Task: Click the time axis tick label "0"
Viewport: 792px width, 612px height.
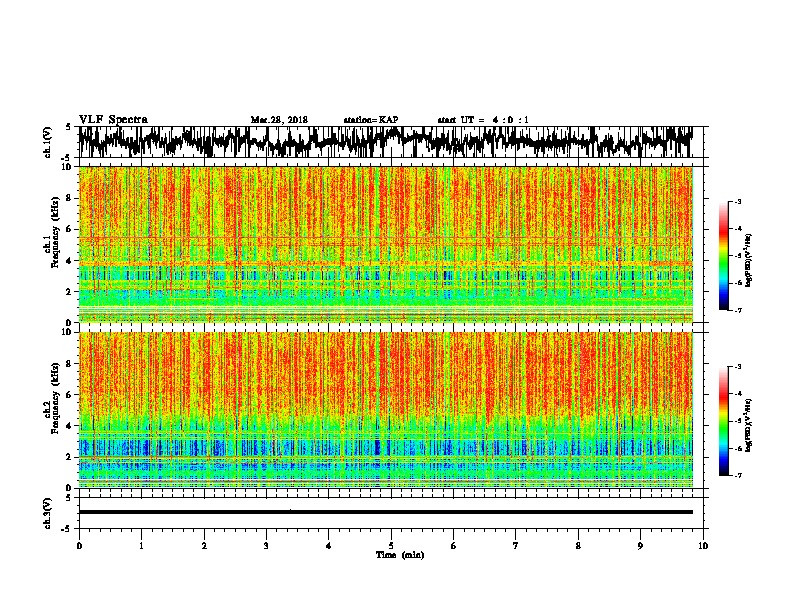Action: coord(79,546)
